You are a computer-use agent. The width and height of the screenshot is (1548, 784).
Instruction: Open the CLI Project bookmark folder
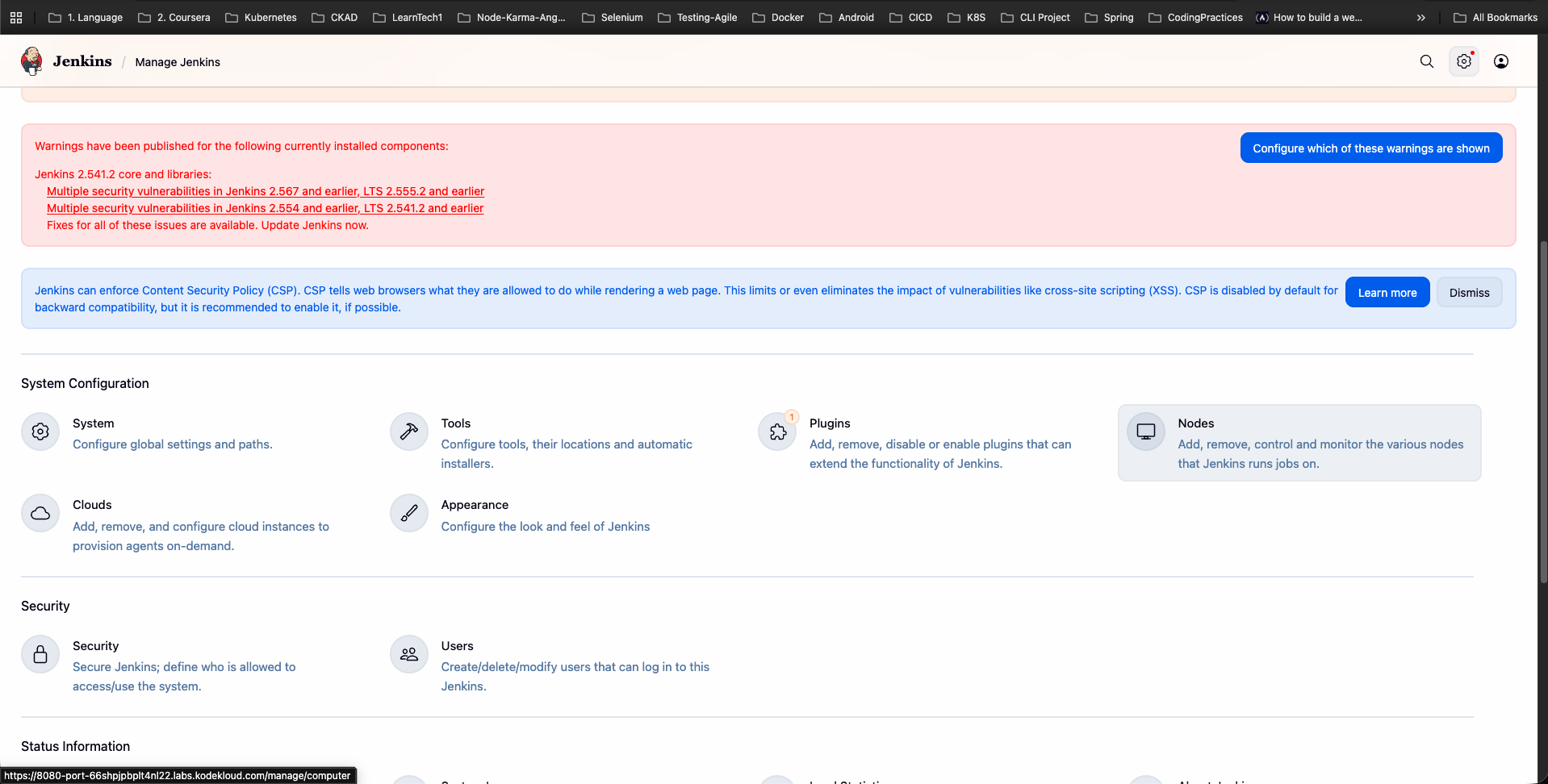coord(1035,17)
